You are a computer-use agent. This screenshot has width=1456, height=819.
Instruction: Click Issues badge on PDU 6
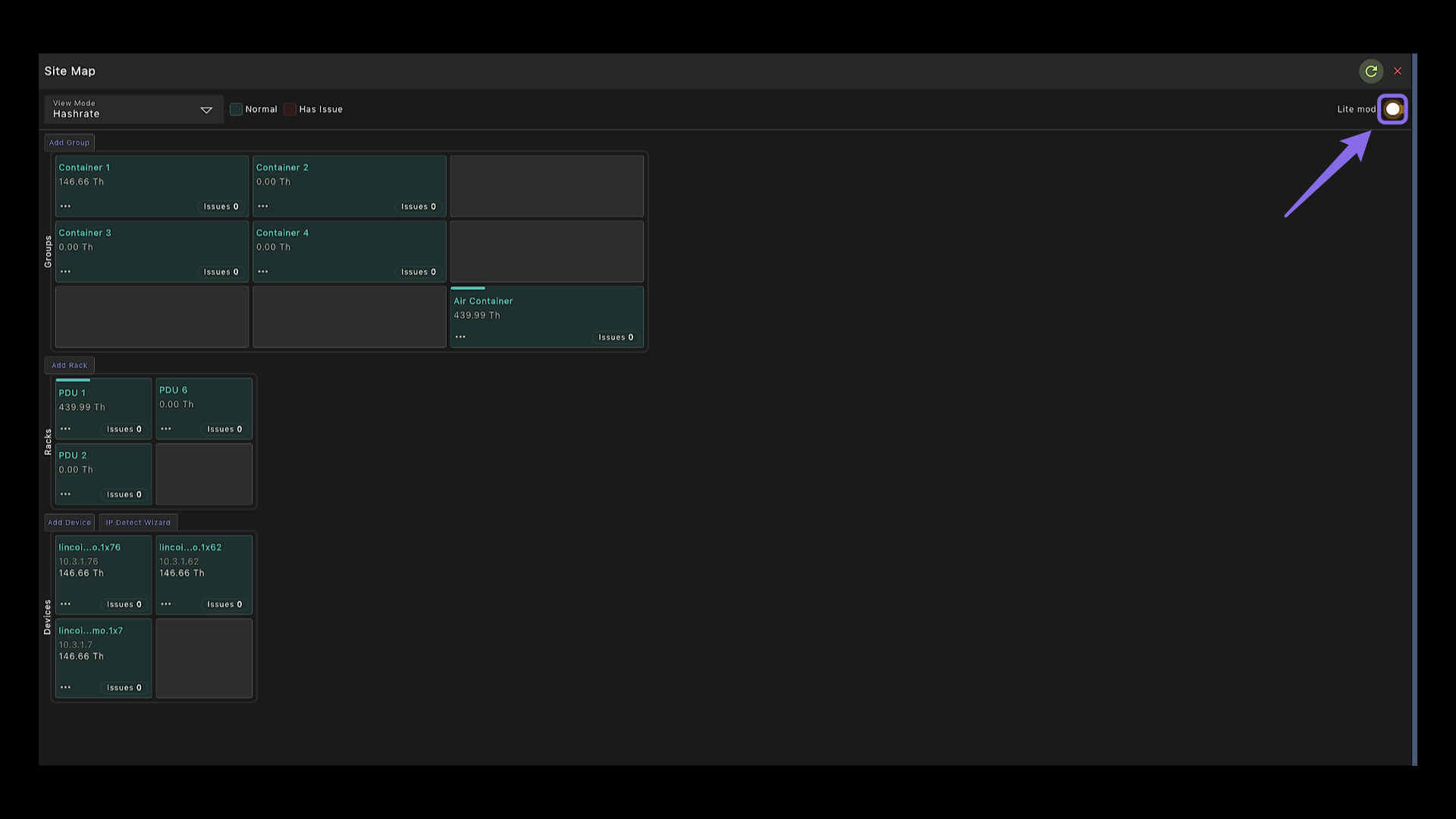pos(224,429)
